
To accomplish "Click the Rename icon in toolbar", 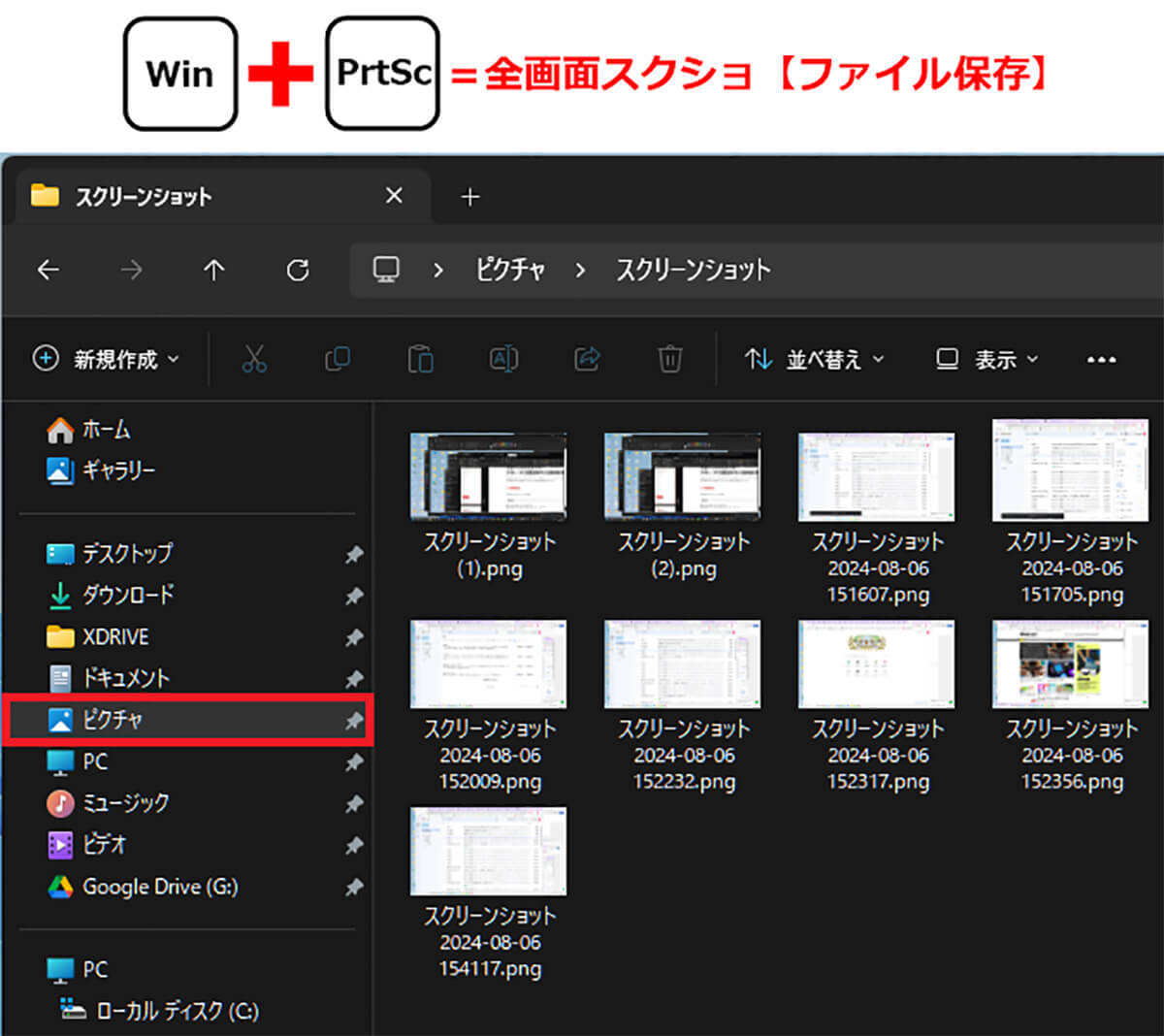I will (x=503, y=359).
